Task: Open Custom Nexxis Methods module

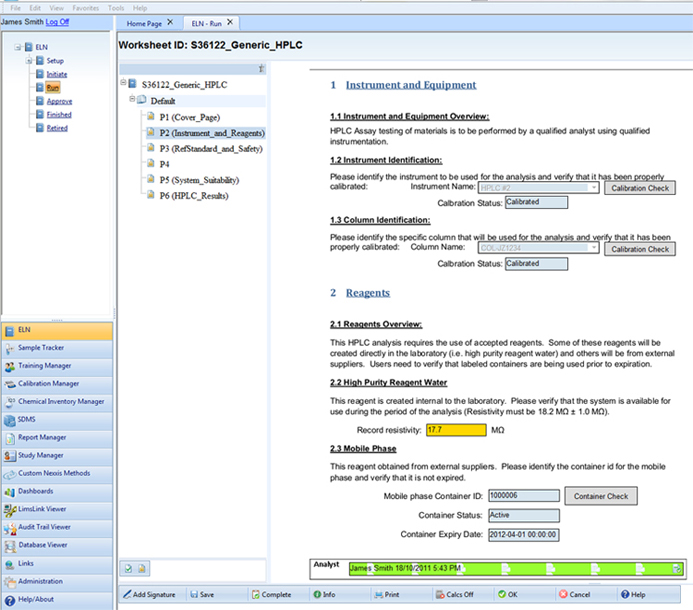Action: tap(57, 474)
